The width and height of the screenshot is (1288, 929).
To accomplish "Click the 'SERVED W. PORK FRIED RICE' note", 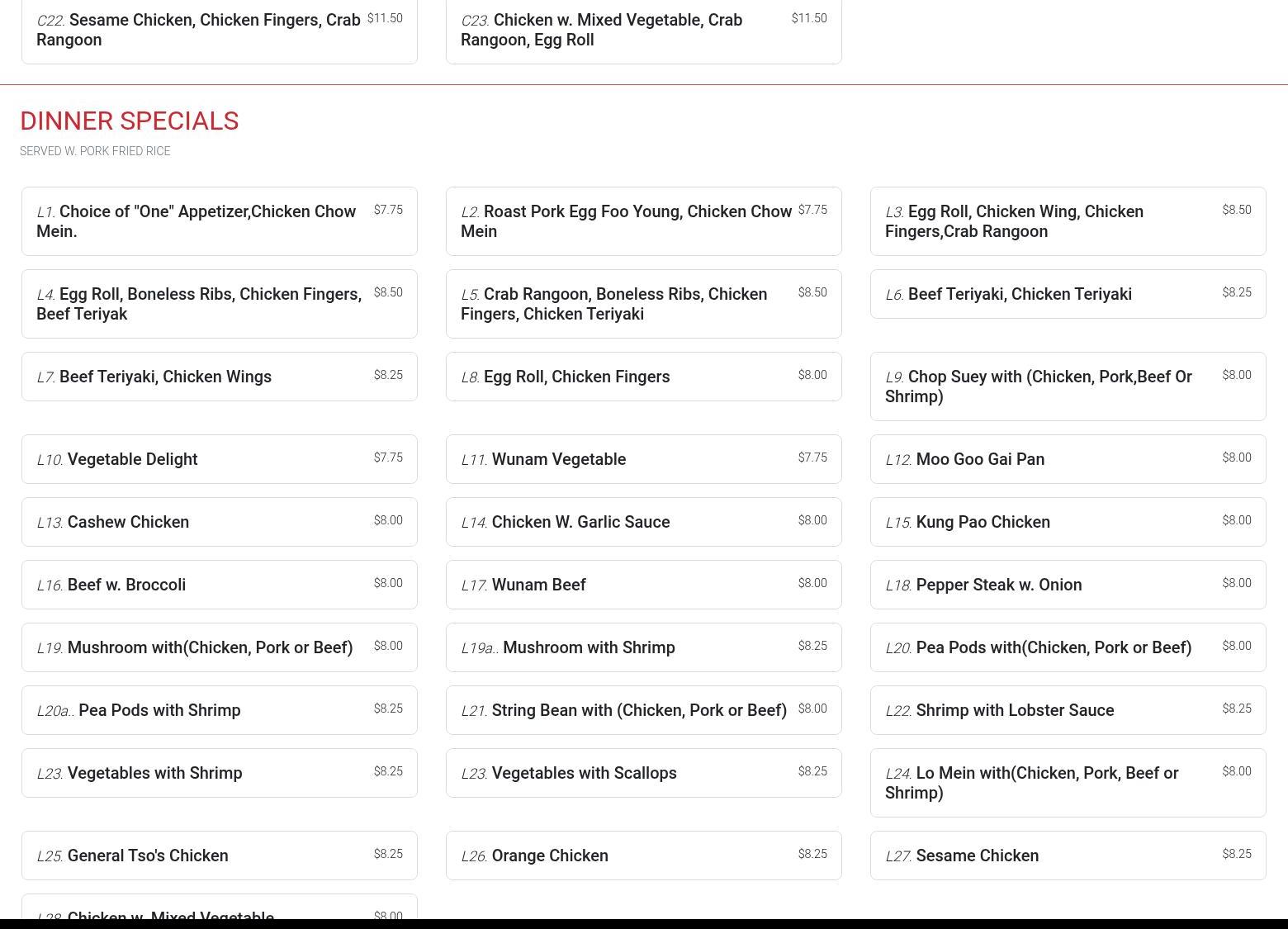I will 95,151.
